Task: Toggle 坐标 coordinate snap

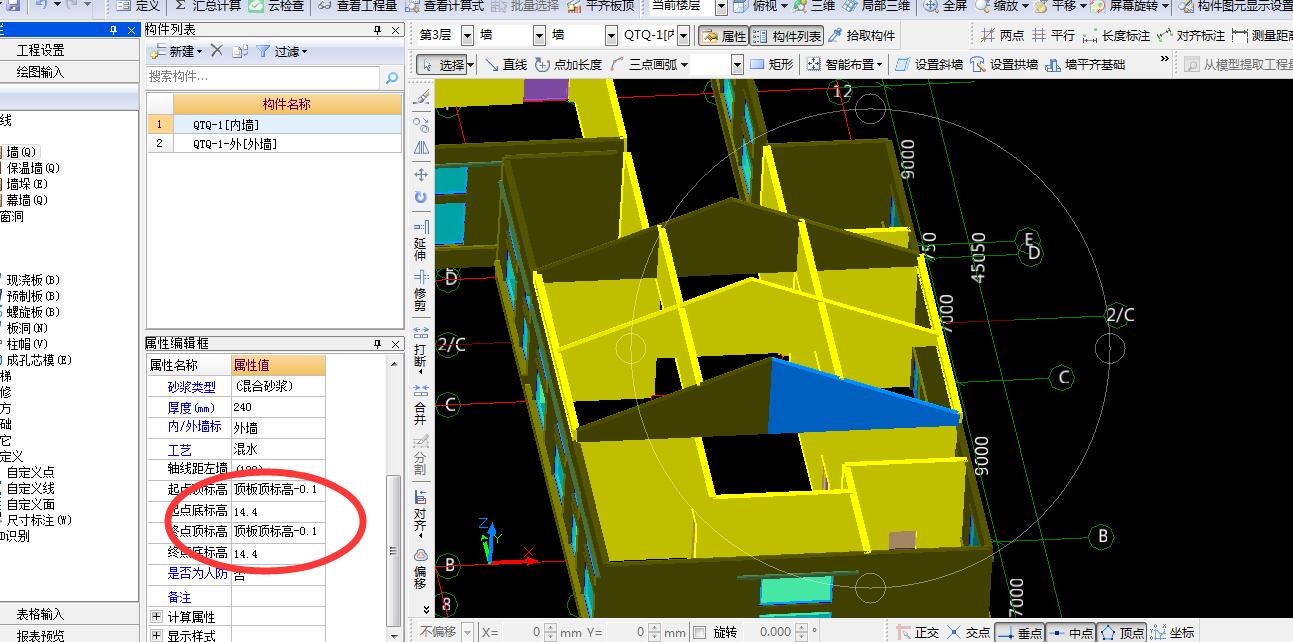Action: click(1172, 632)
